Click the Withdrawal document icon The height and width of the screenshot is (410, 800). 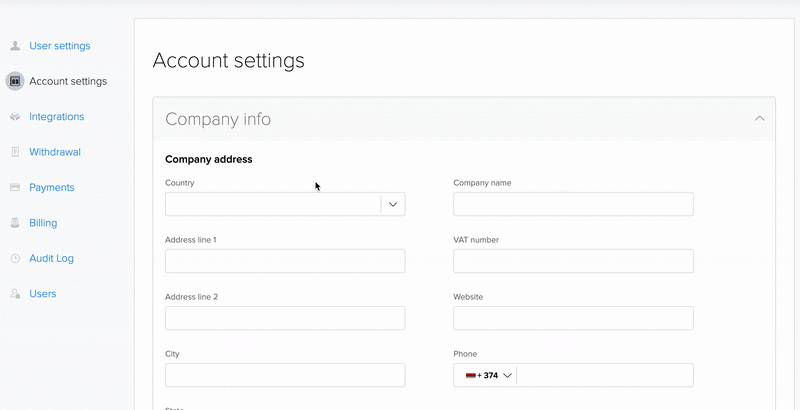pos(15,152)
